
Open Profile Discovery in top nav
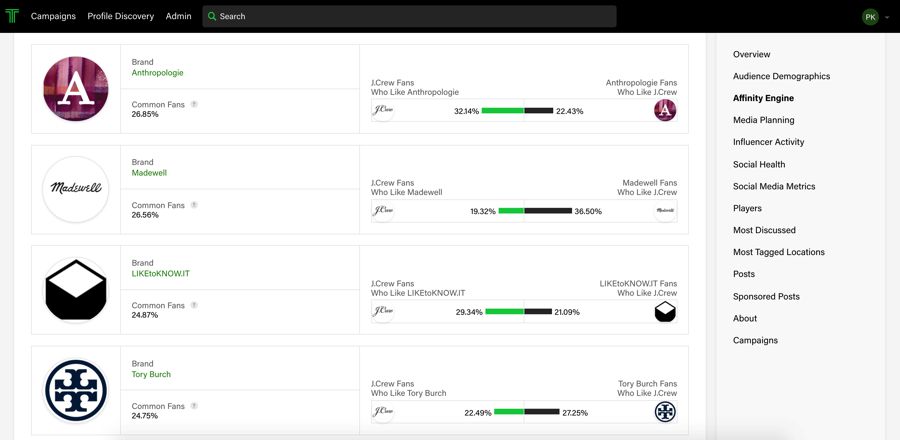point(121,16)
